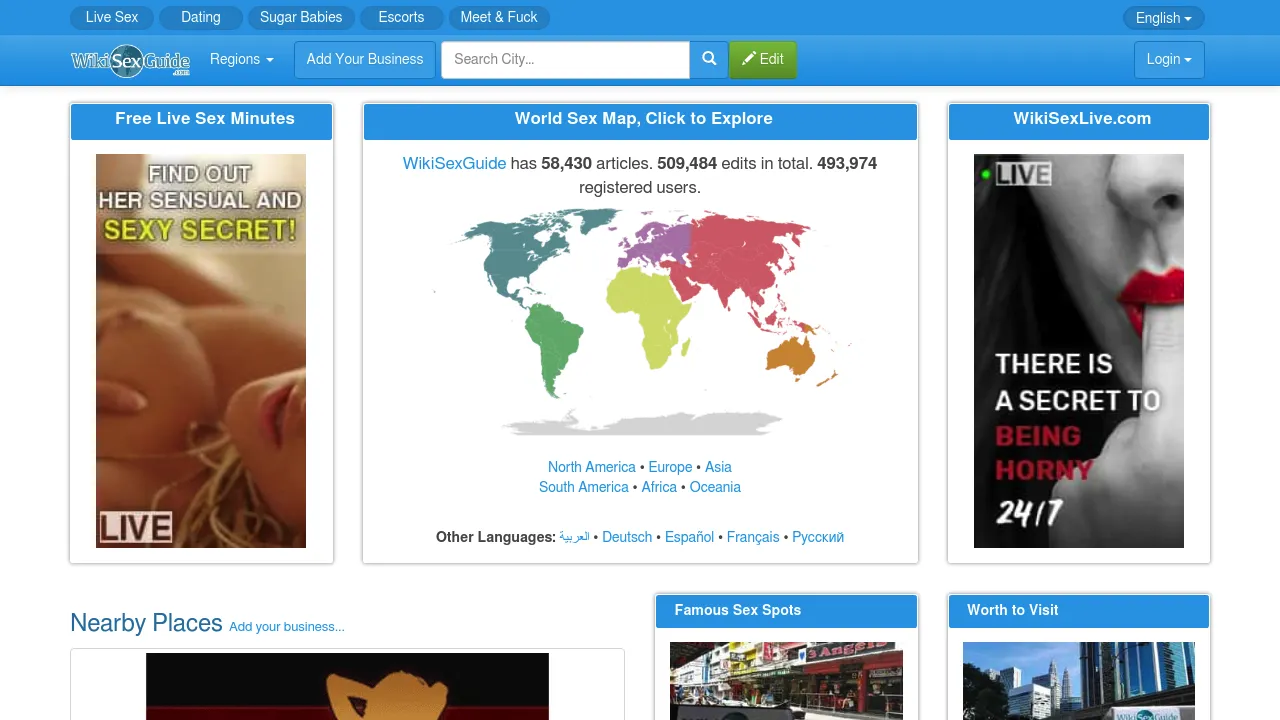Viewport: 1280px width, 720px height.
Task: Open the Login dropdown
Action: coord(1168,59)
